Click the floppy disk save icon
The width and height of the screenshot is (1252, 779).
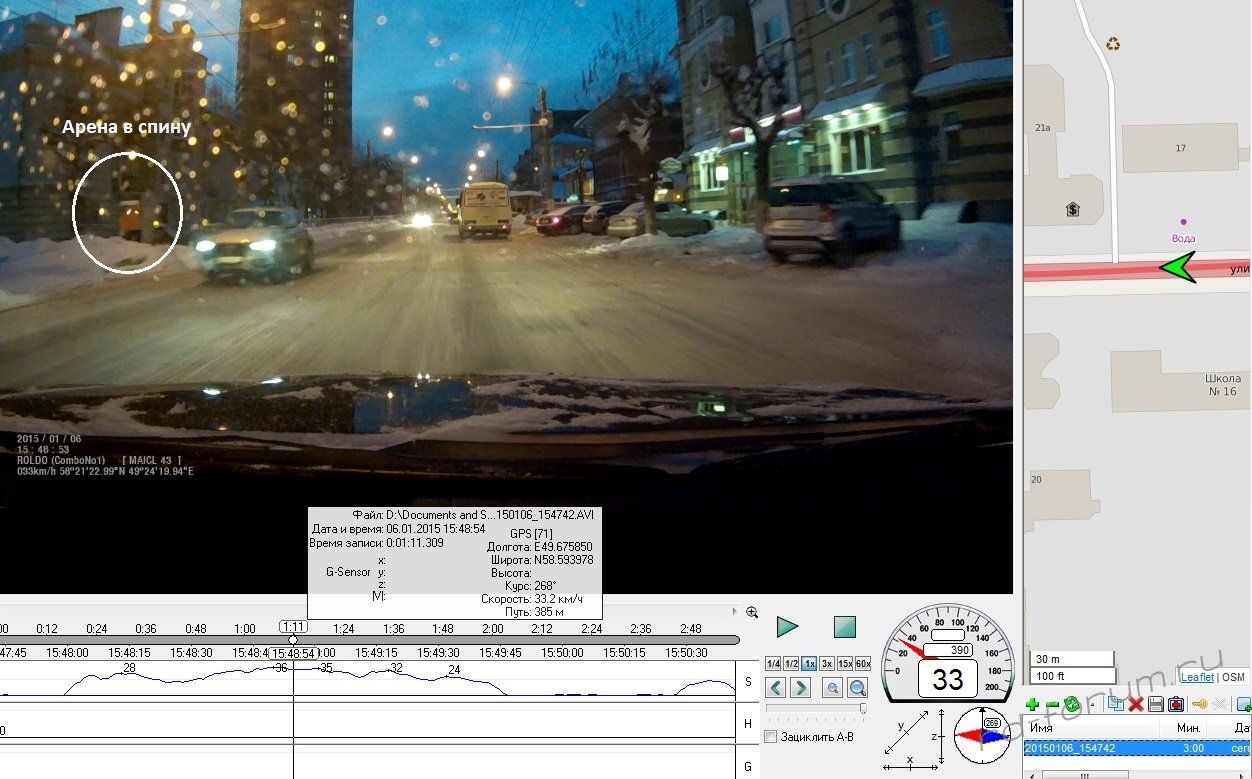[1156, 705]
